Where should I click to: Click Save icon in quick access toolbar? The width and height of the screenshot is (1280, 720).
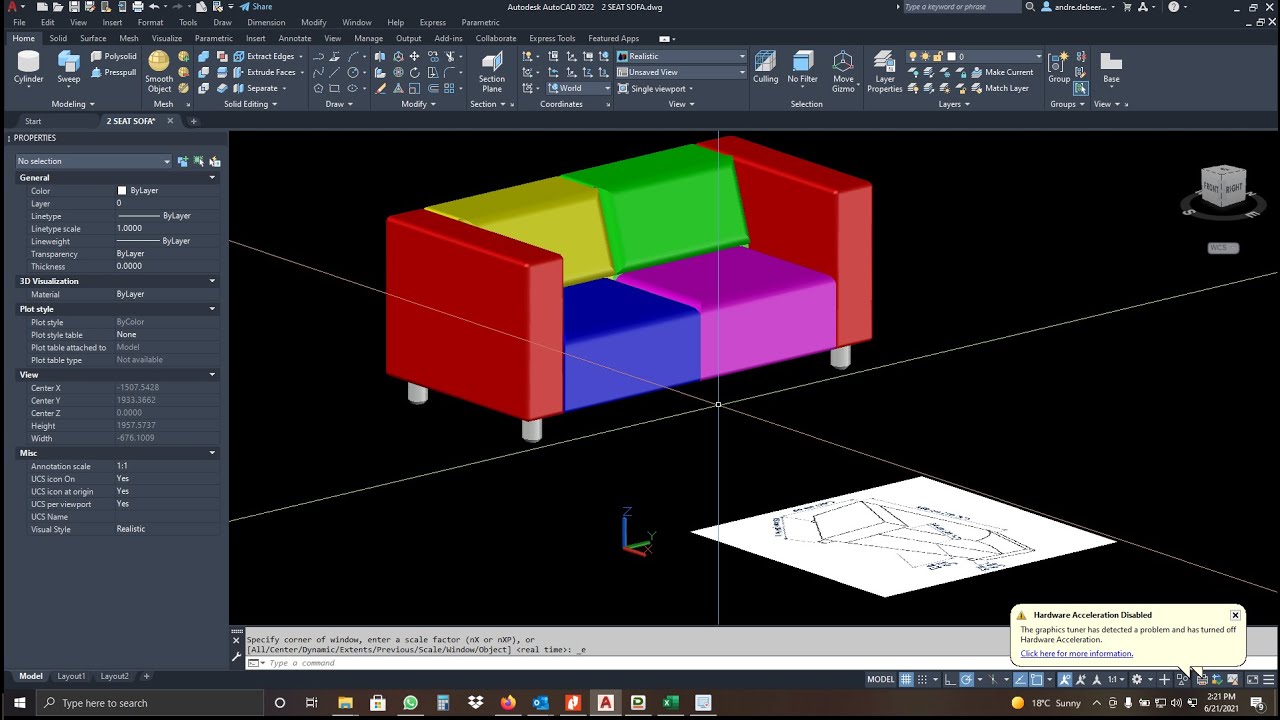coord(75,7)
